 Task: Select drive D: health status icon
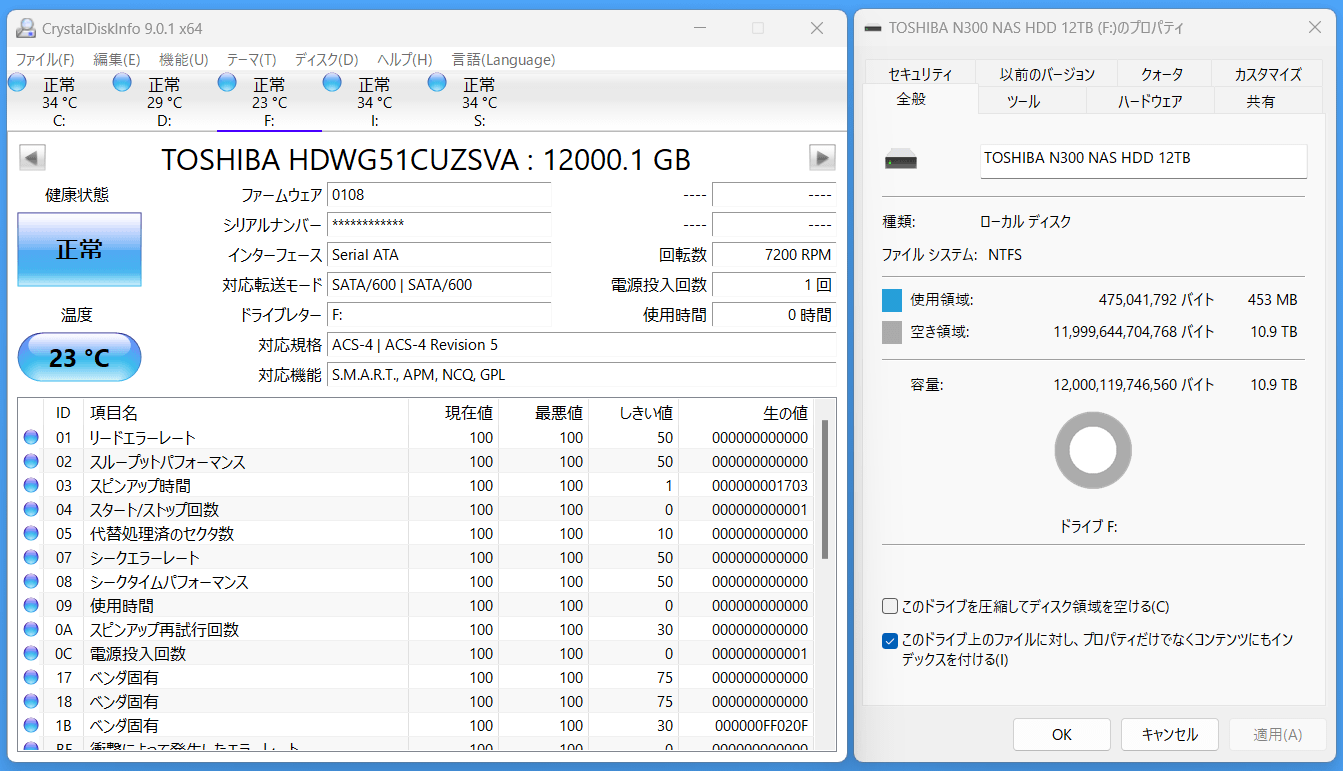122,83
